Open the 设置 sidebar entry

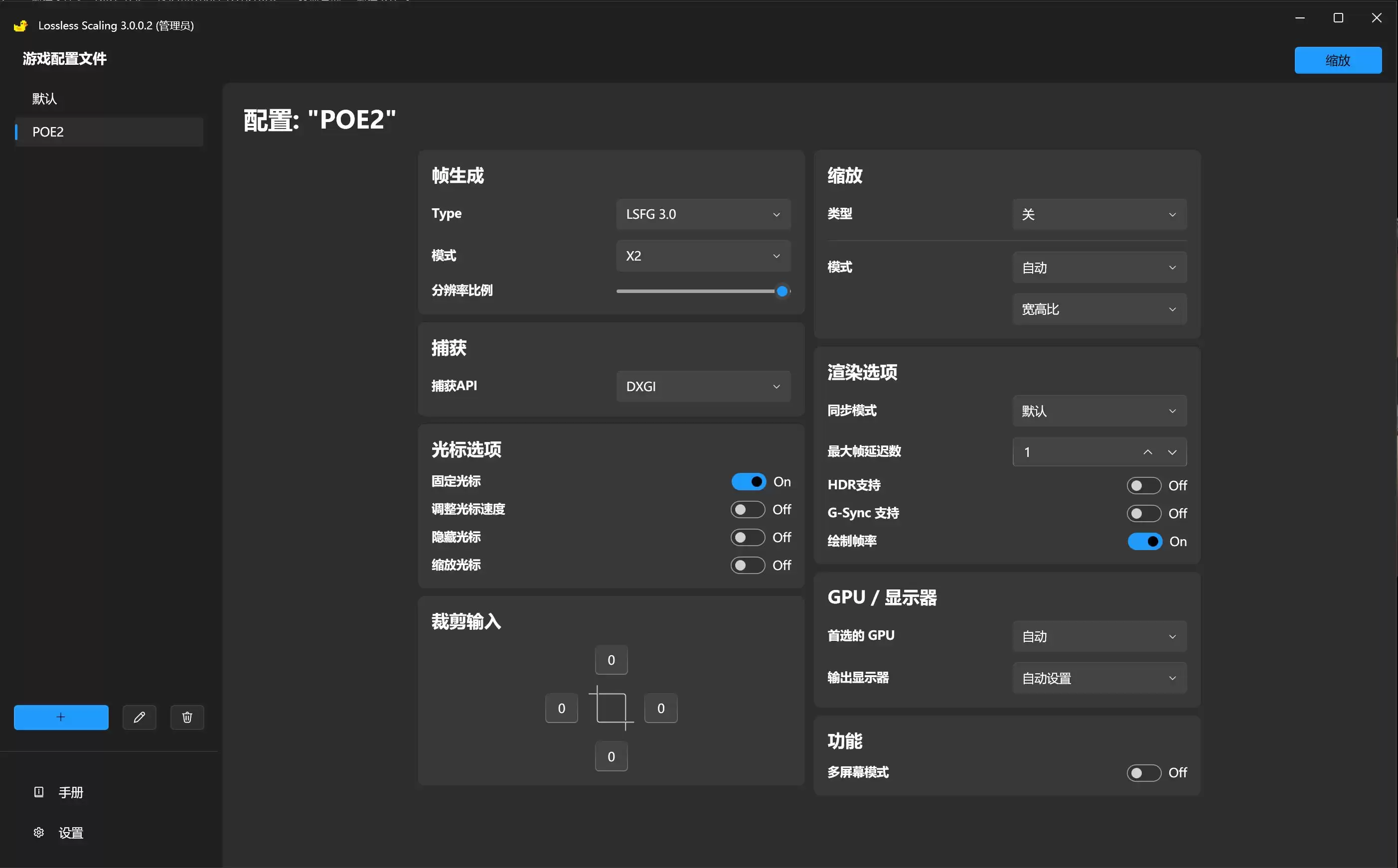(x=109, y=833)
